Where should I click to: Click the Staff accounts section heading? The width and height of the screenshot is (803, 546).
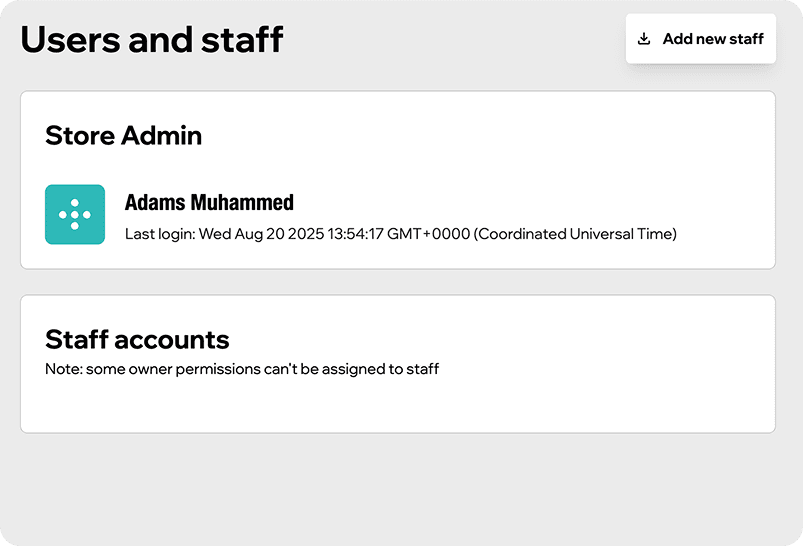coord(137,340)
